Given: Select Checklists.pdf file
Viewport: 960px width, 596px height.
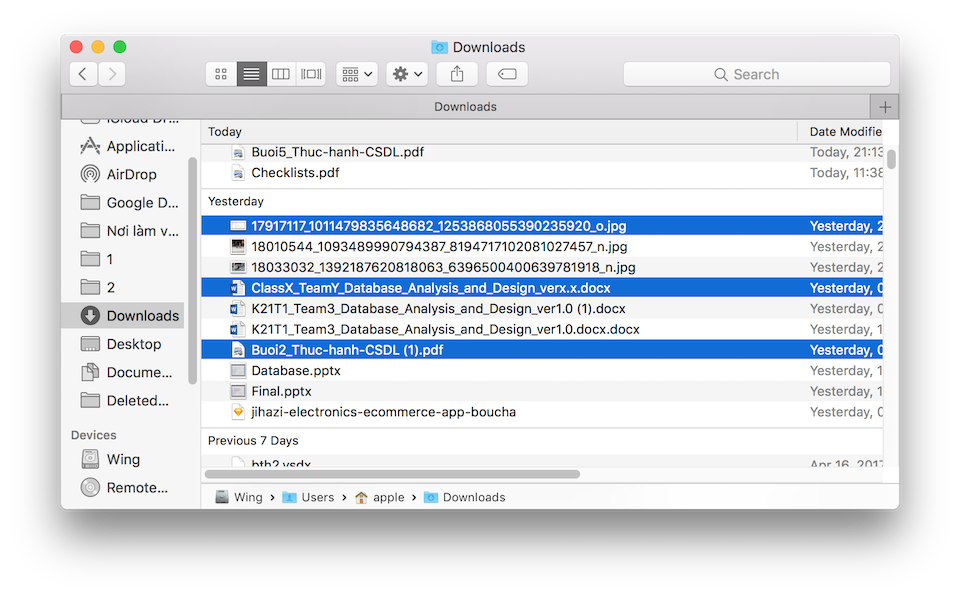Looking at the screenshot, I should [542, 173].
